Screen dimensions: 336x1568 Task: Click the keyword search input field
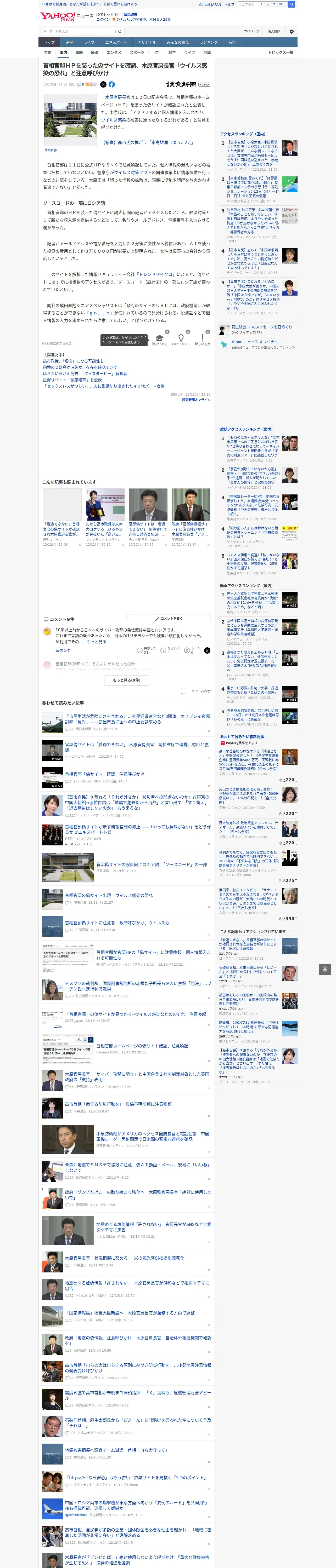click(79, 32)
